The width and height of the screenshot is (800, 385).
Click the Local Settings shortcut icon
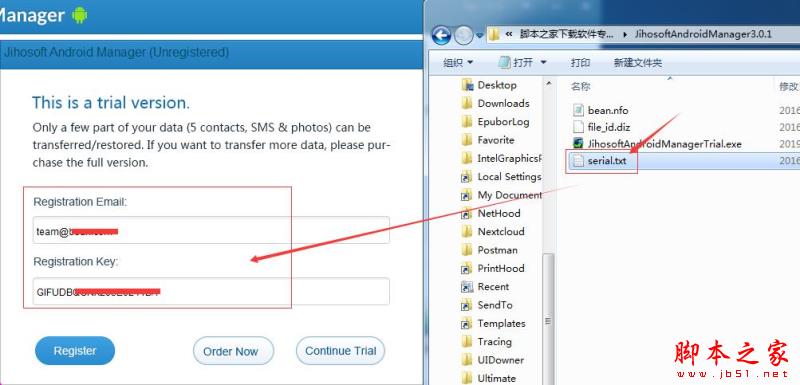tap(467, 177)
